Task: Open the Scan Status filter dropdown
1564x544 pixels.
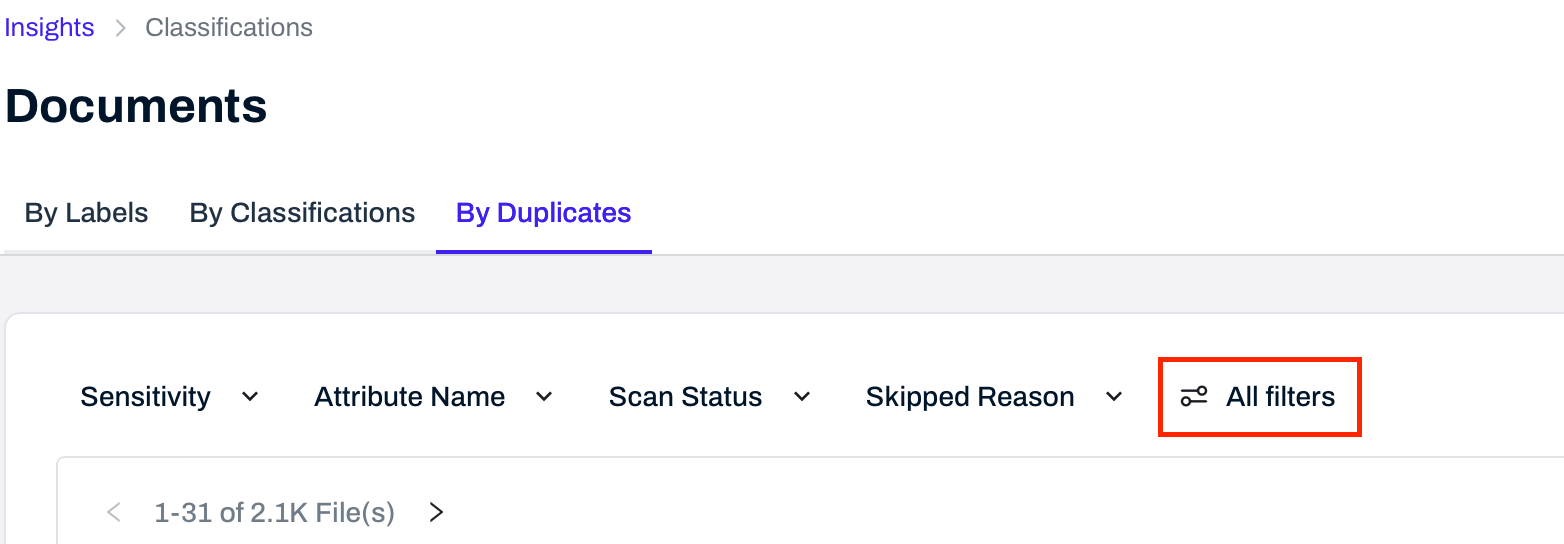Action: pyautogui.click(x=685, y=397)
